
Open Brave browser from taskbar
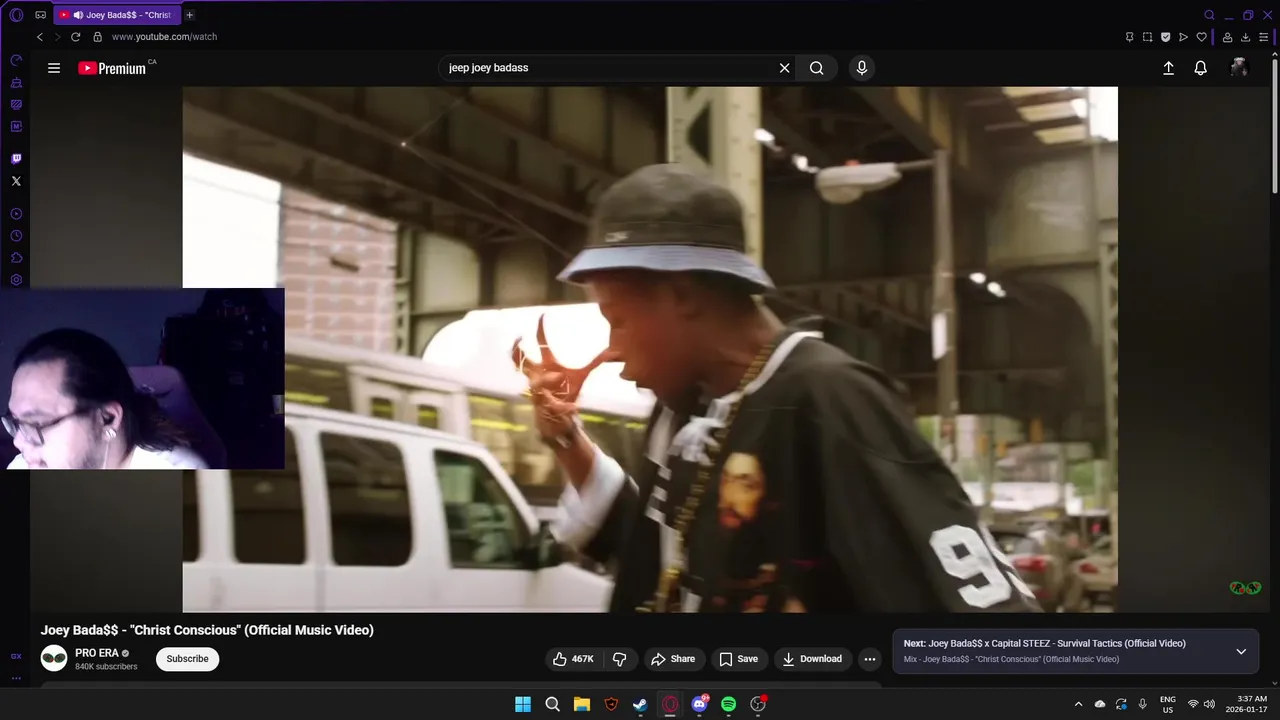[x=611, y=704]
